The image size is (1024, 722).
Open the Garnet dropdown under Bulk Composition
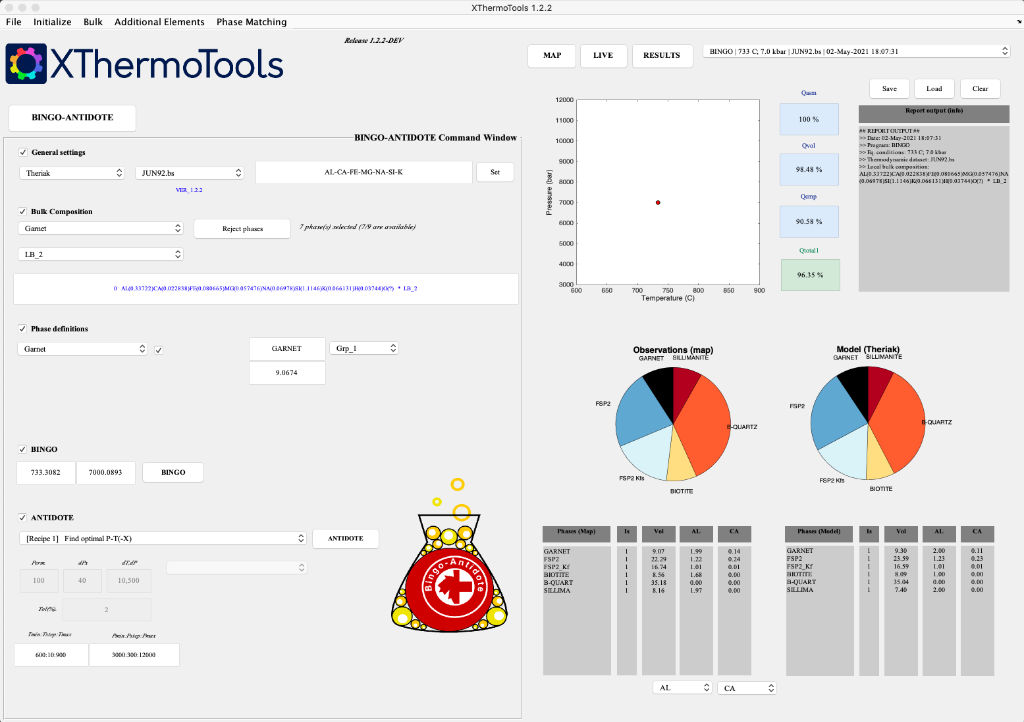click(101, 228)
